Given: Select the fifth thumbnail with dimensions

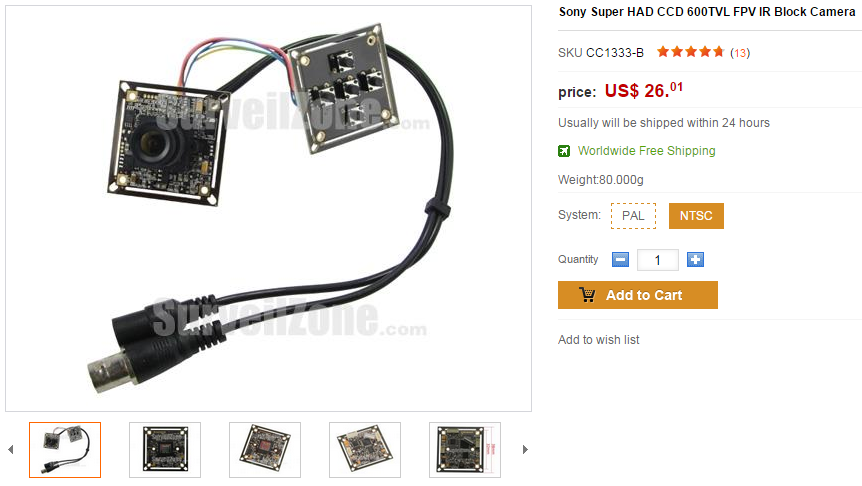Looking at the screenshot, I should pos(465,450).
